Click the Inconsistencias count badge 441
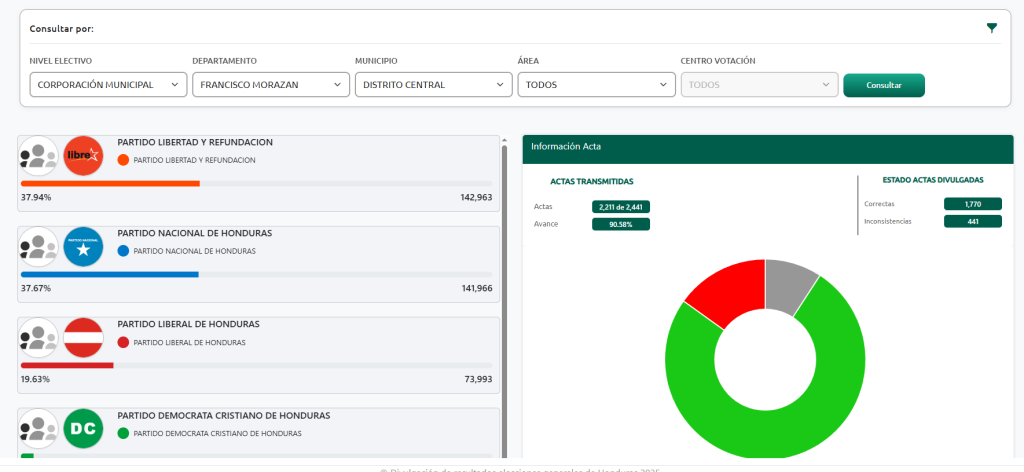 point(972,221)
